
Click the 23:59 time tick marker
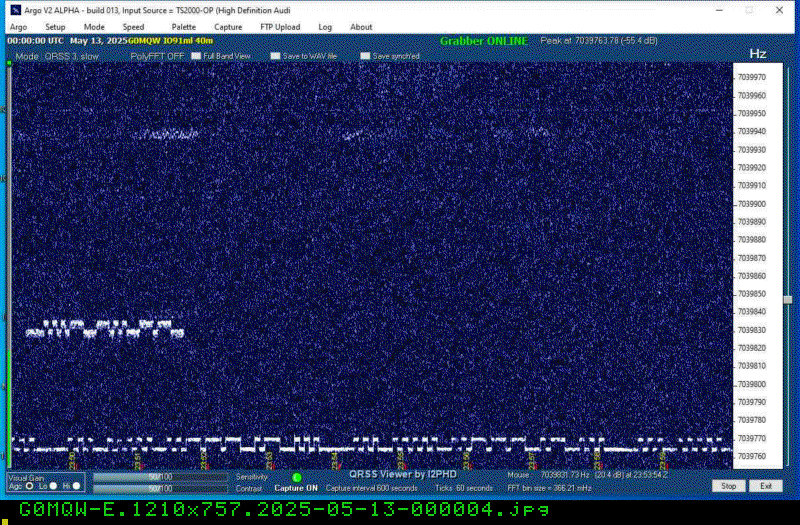[x=663, y=460]
